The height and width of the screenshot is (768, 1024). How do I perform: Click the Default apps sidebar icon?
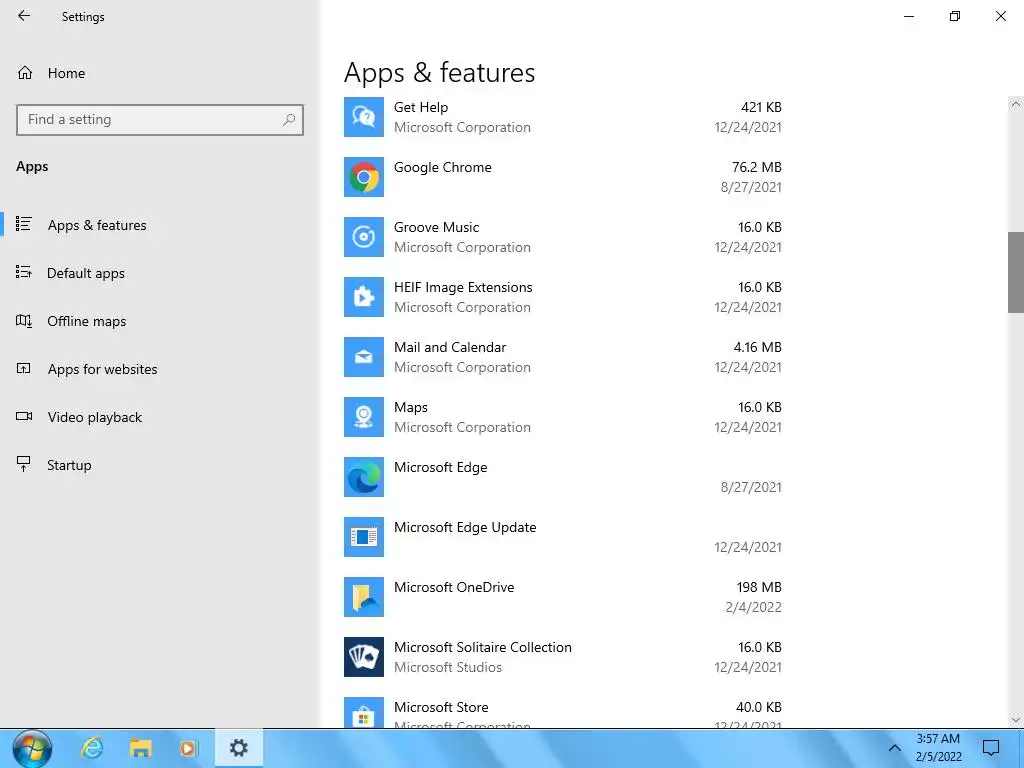point(24,272)
